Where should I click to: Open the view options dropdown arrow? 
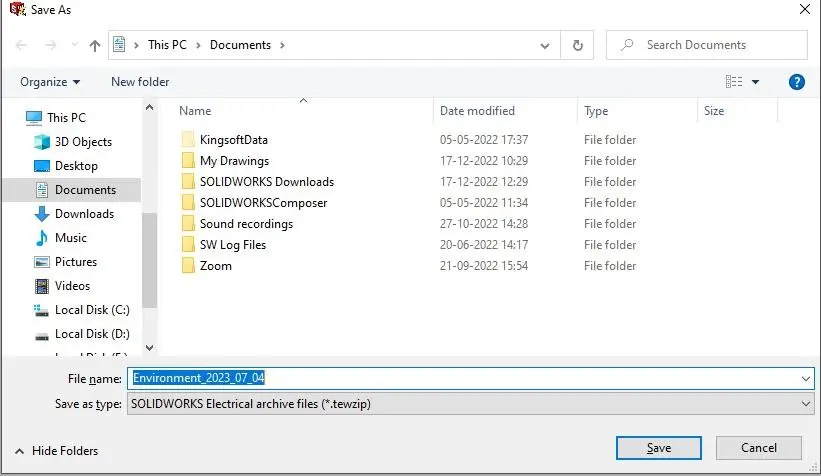pyautogui.click(x=756, y=82)
